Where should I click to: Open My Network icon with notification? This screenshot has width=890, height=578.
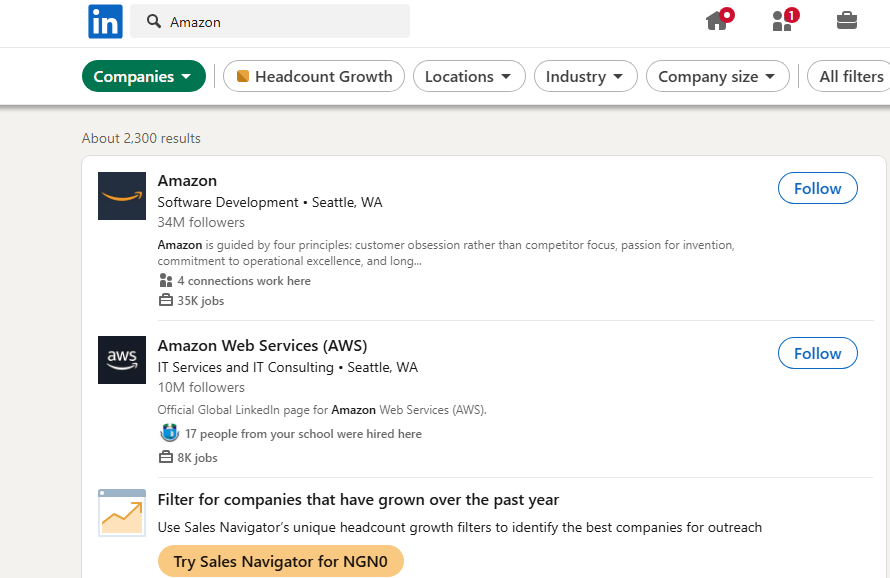(x=785, y=20)
